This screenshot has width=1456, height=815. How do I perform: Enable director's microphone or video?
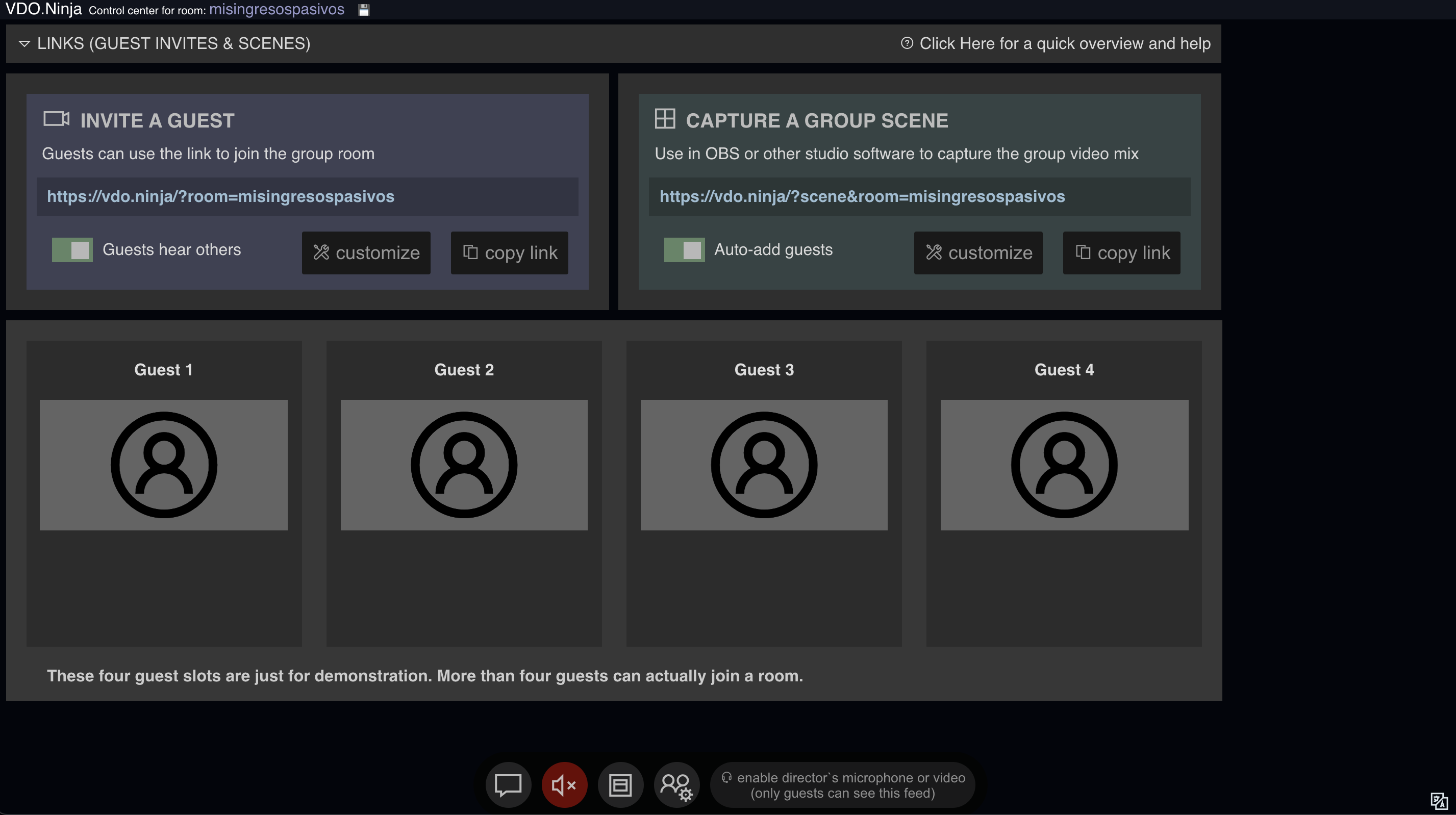(842, 784)
